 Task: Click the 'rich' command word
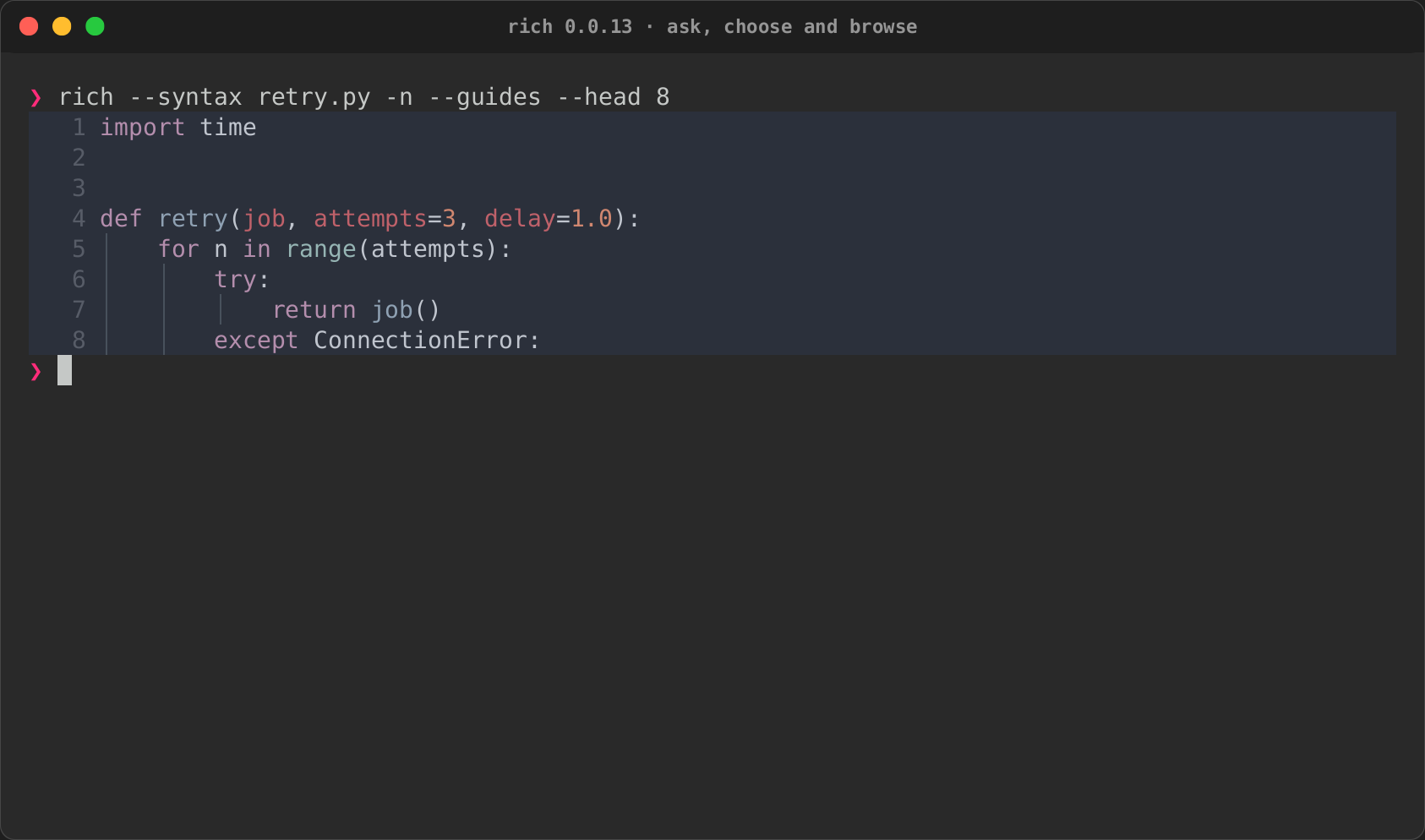point(86,97)
